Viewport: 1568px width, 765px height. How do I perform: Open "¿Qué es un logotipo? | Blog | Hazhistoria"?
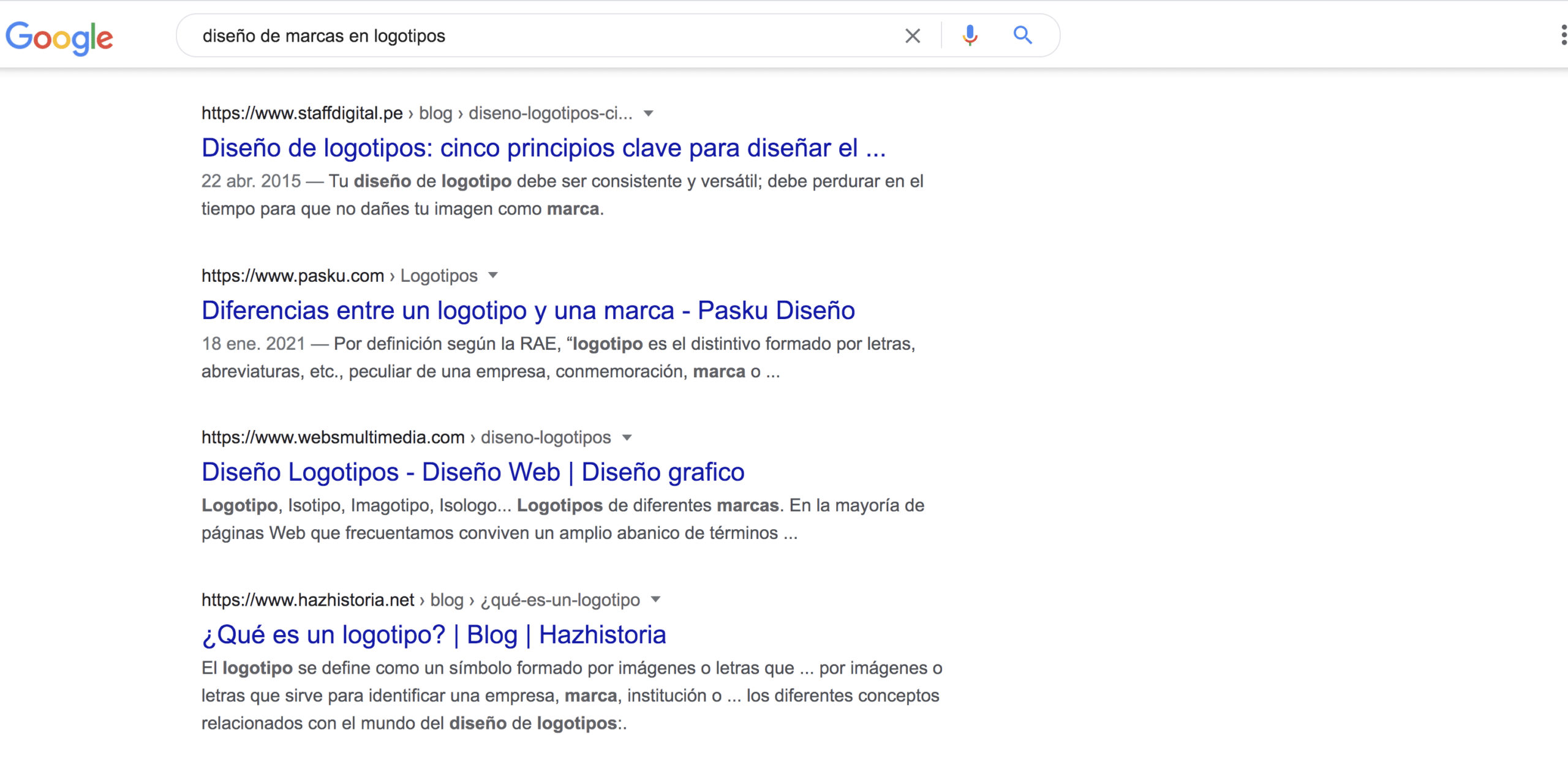point(434,635)
